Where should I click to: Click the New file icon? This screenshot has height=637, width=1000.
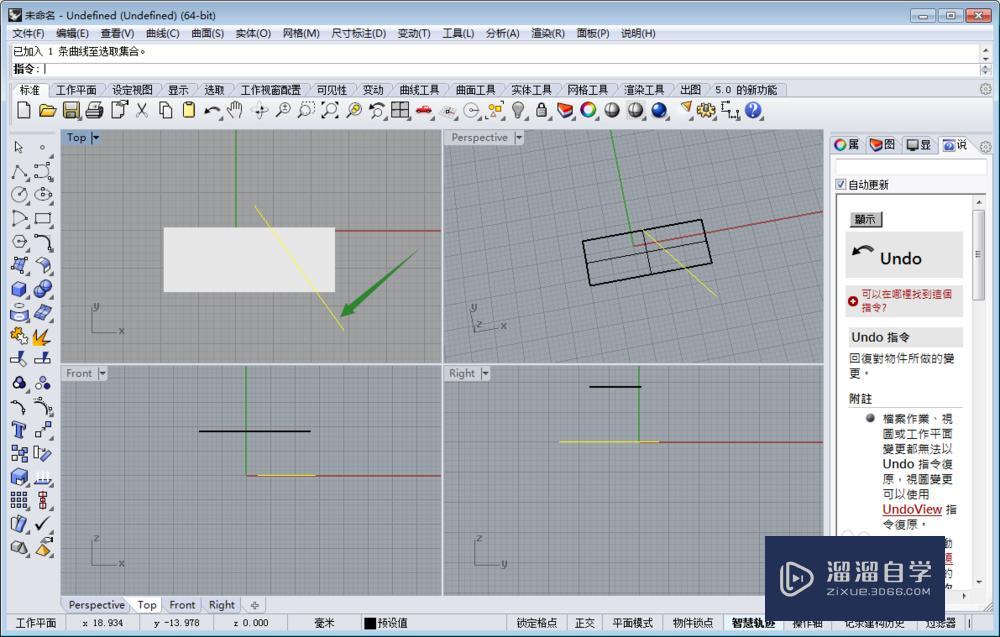point(24,110)
